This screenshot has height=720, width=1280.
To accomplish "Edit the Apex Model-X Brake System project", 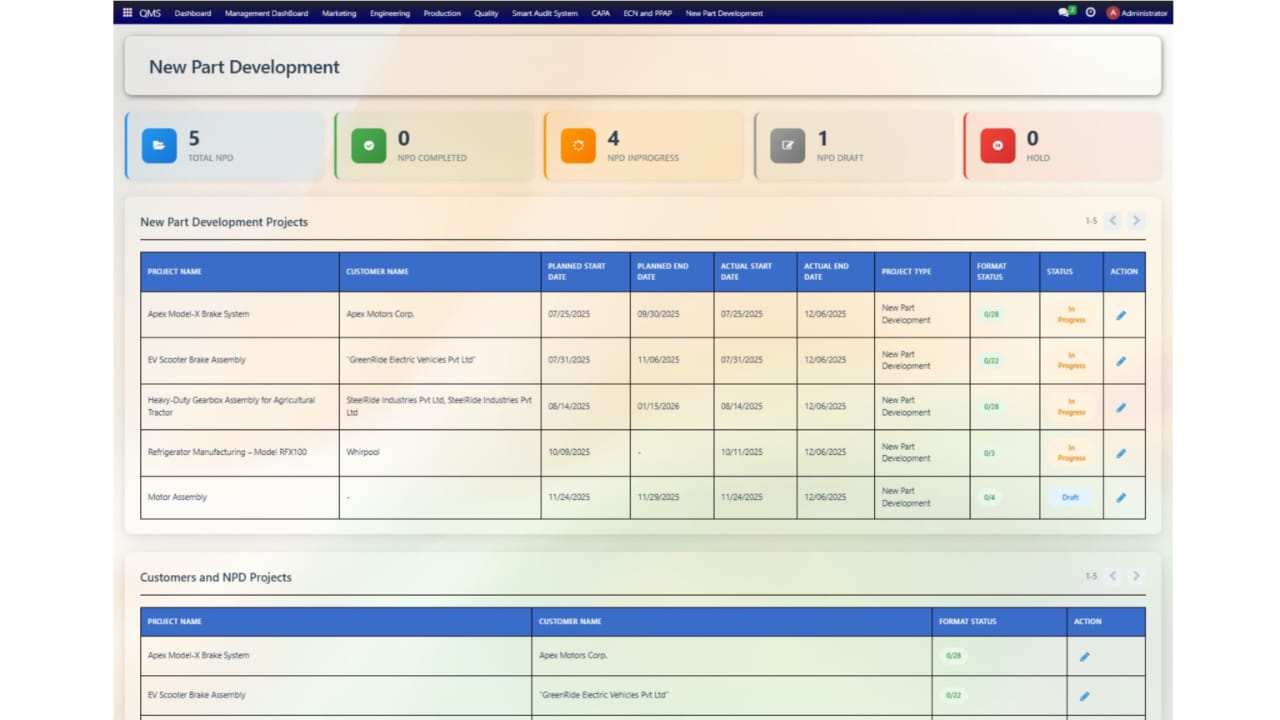I will coord(1121,315).
